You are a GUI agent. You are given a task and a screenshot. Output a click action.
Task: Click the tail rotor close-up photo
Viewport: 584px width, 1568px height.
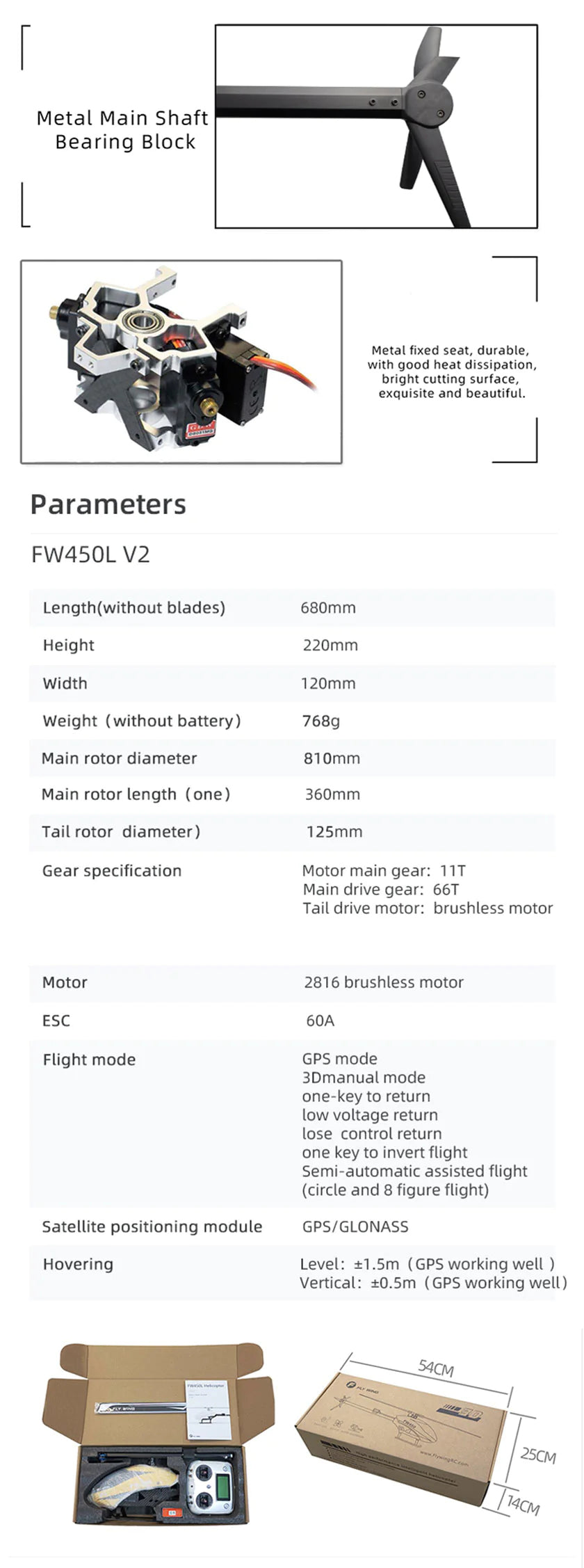click(376, 126)
